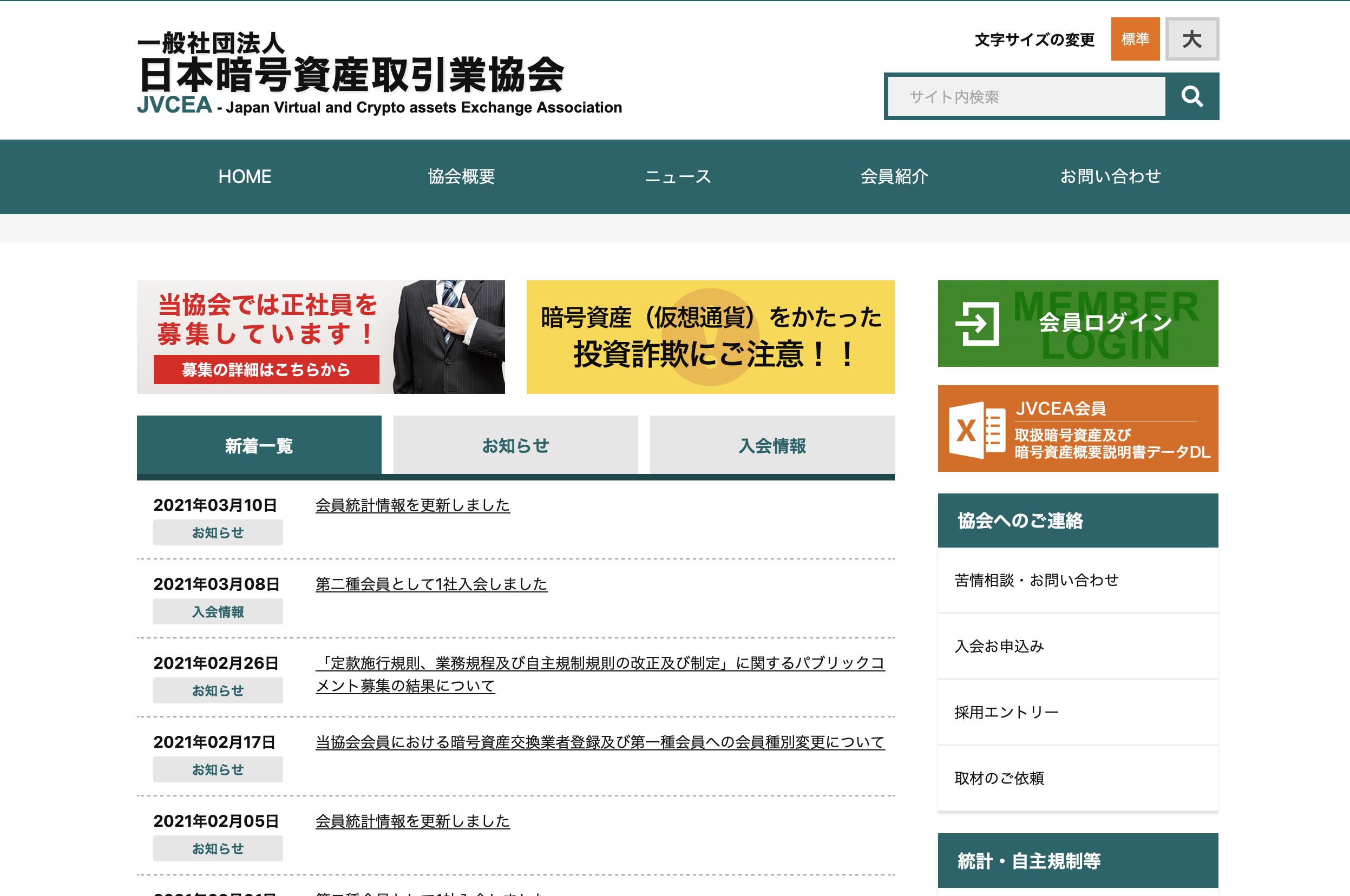Open 第二種会員として1社入会しました on 2021年03月08日
The height and width of the screenshot is (896, 1350).
click(x=431, y=584)
